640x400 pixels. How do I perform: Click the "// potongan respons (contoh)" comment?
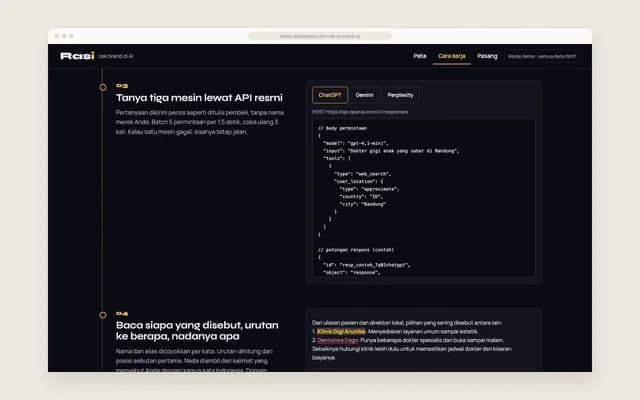pos(356,250)
